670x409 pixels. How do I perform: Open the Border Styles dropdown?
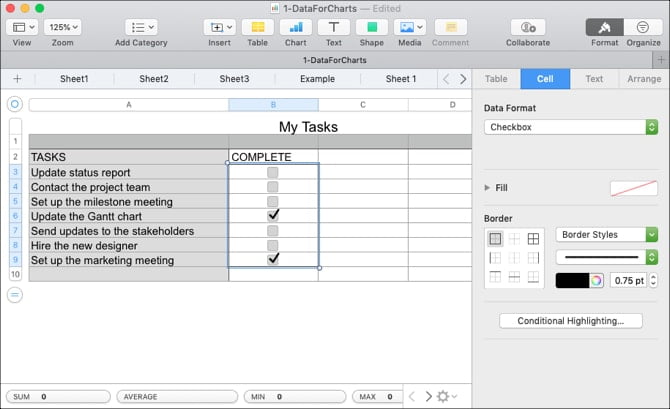[x=606, y=235]
